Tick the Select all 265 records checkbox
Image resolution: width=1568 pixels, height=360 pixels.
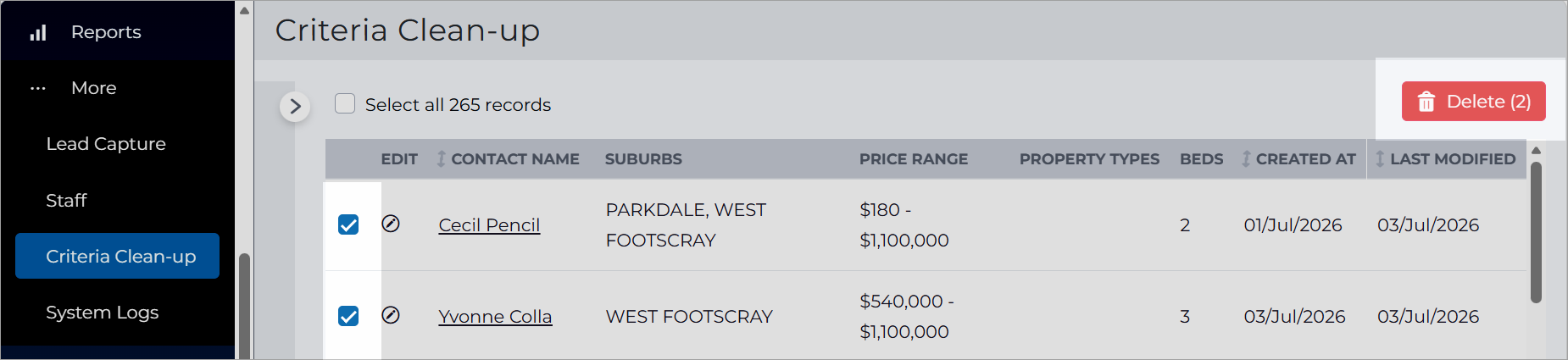coord(345,103)
